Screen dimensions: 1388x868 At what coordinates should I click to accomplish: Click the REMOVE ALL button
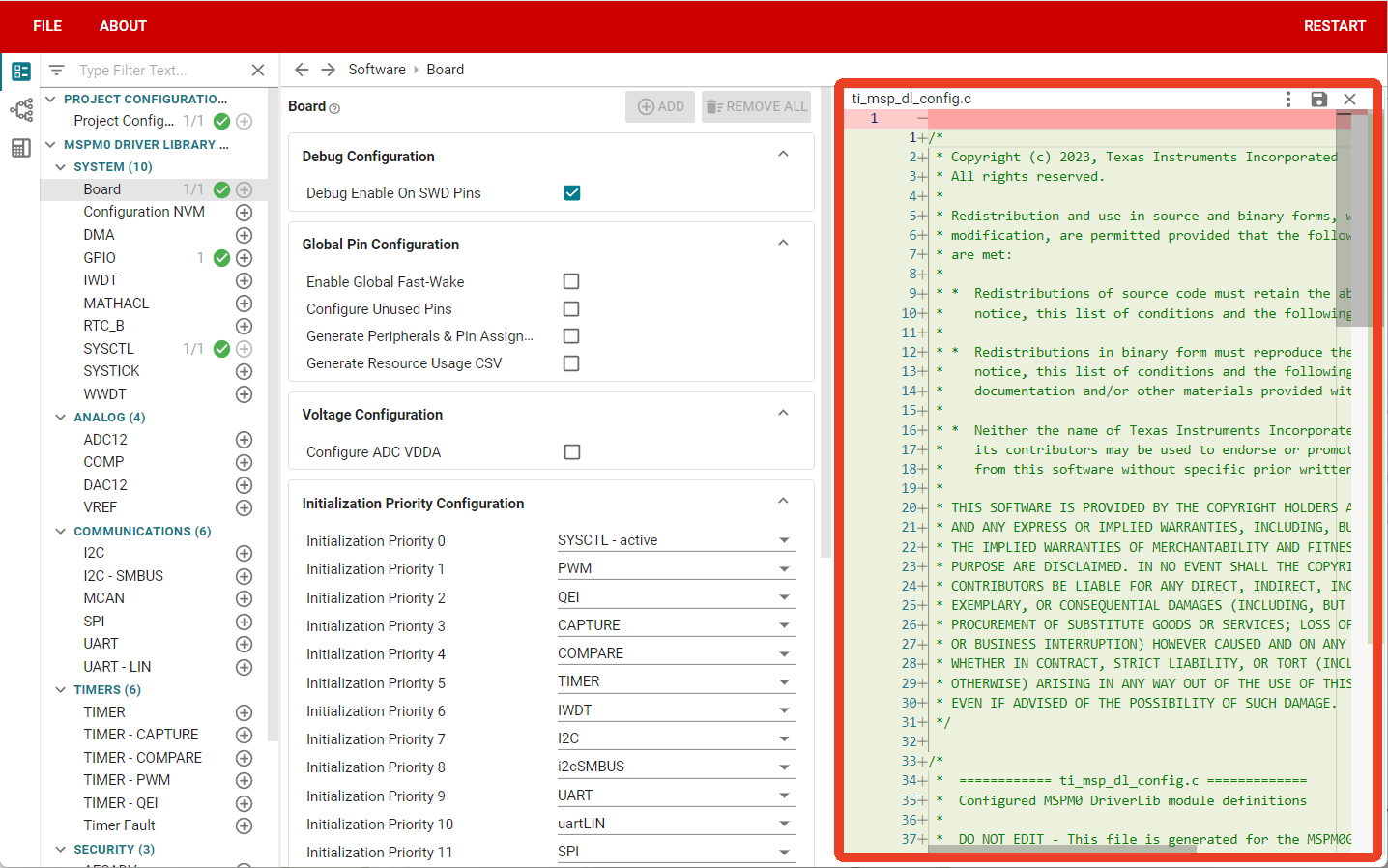756,106
